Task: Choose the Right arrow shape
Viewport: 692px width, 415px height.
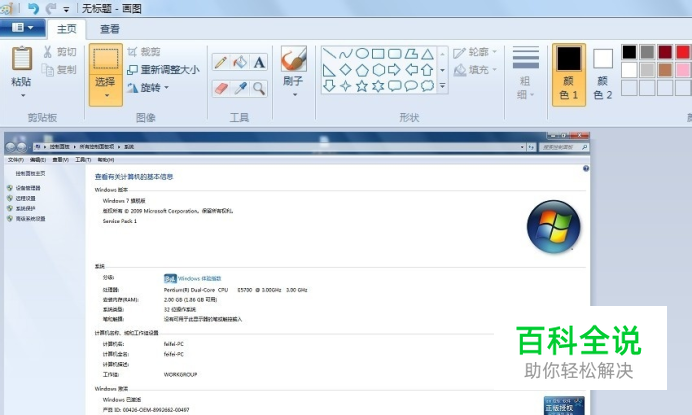Action: tap(395, 70)
